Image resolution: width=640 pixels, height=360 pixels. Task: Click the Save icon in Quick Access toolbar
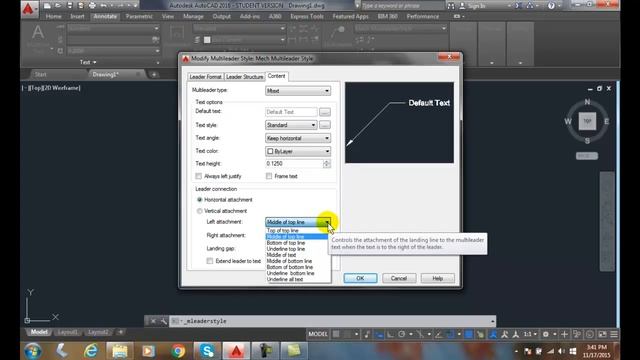pos(69,6)
